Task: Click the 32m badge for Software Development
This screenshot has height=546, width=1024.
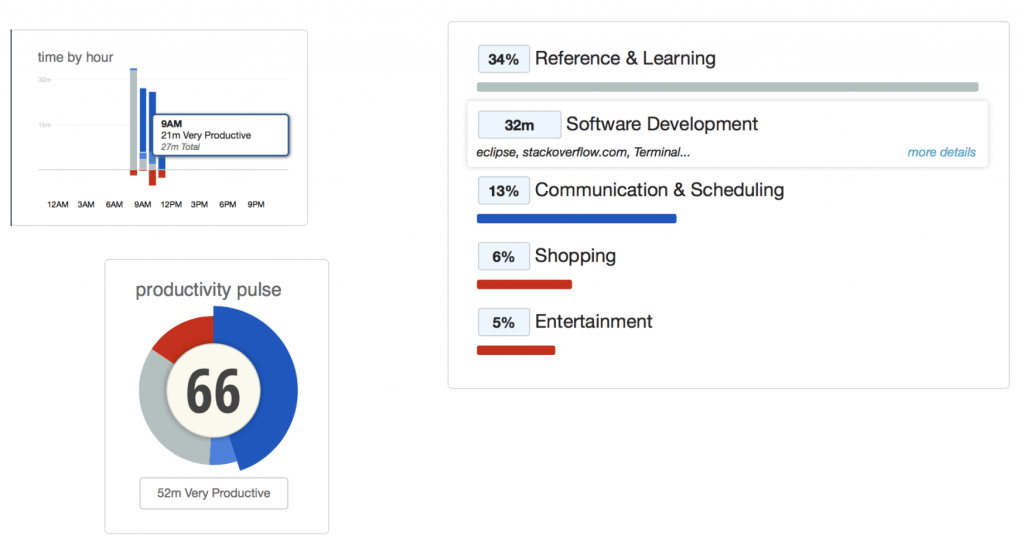Action: coord(519,125)
